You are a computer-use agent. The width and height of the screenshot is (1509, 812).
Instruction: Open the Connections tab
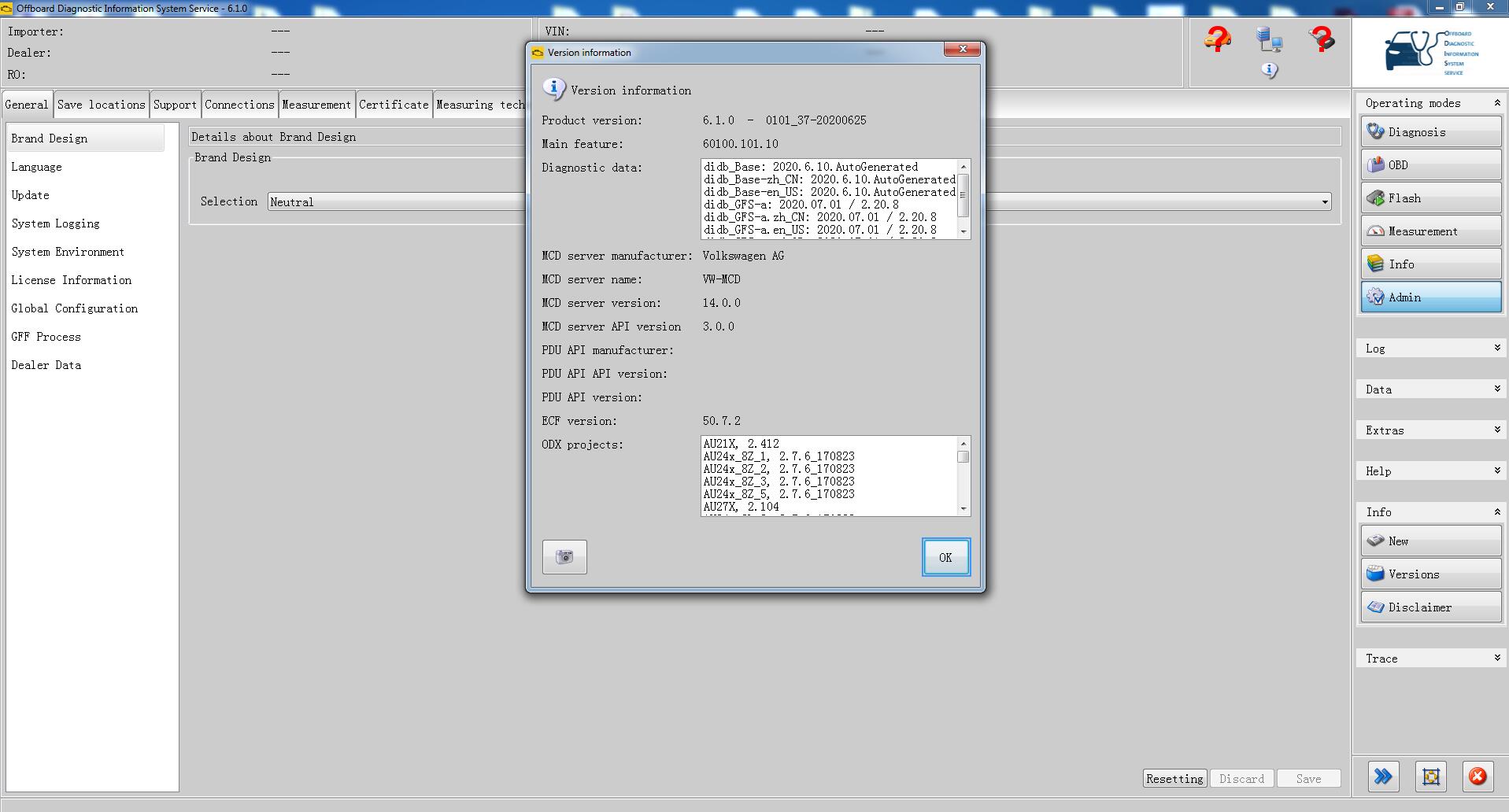pyautogui.click(x=239, y=103)
